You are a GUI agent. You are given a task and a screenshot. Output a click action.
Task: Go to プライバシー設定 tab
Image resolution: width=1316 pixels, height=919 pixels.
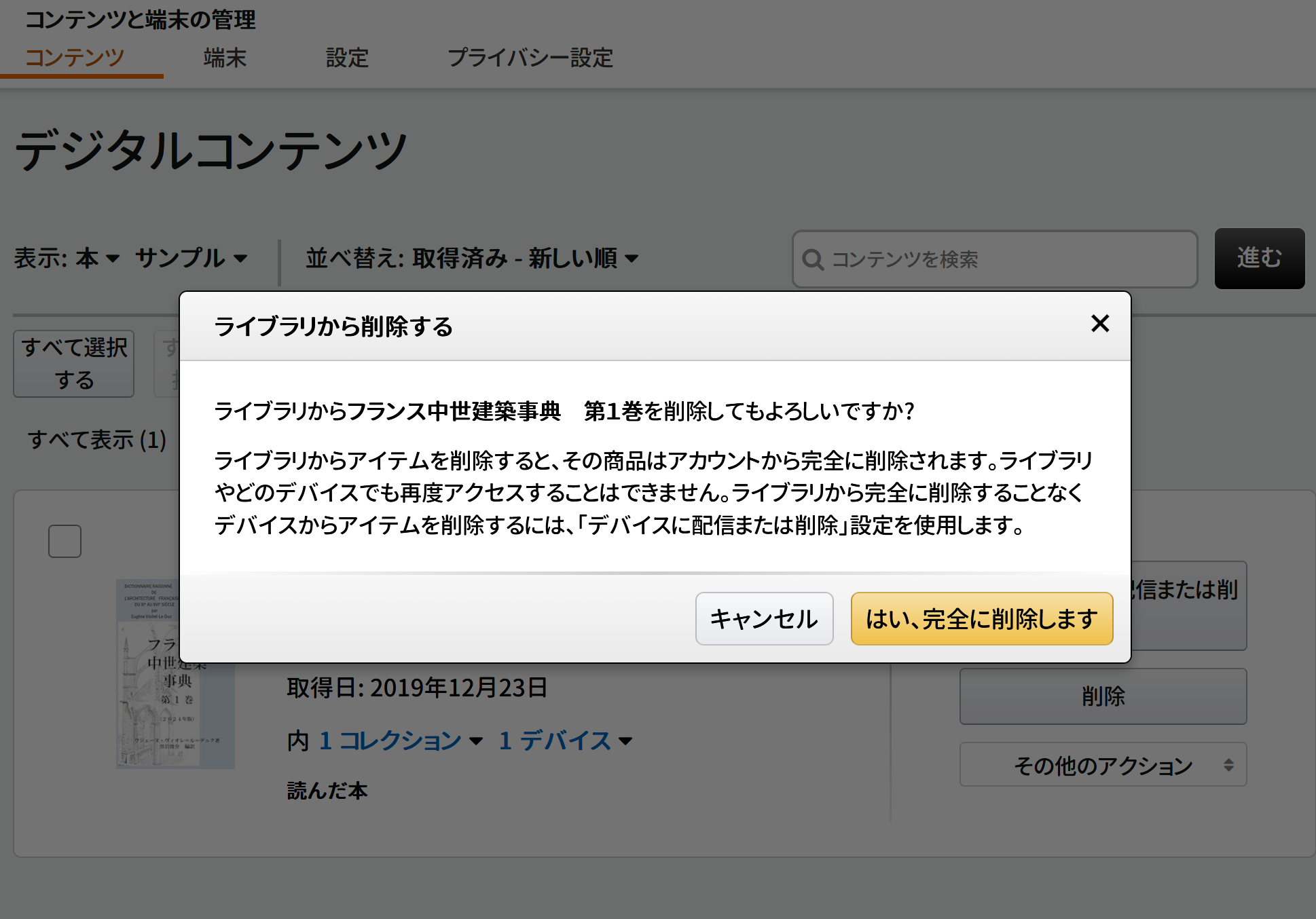[x=530, y=58]
